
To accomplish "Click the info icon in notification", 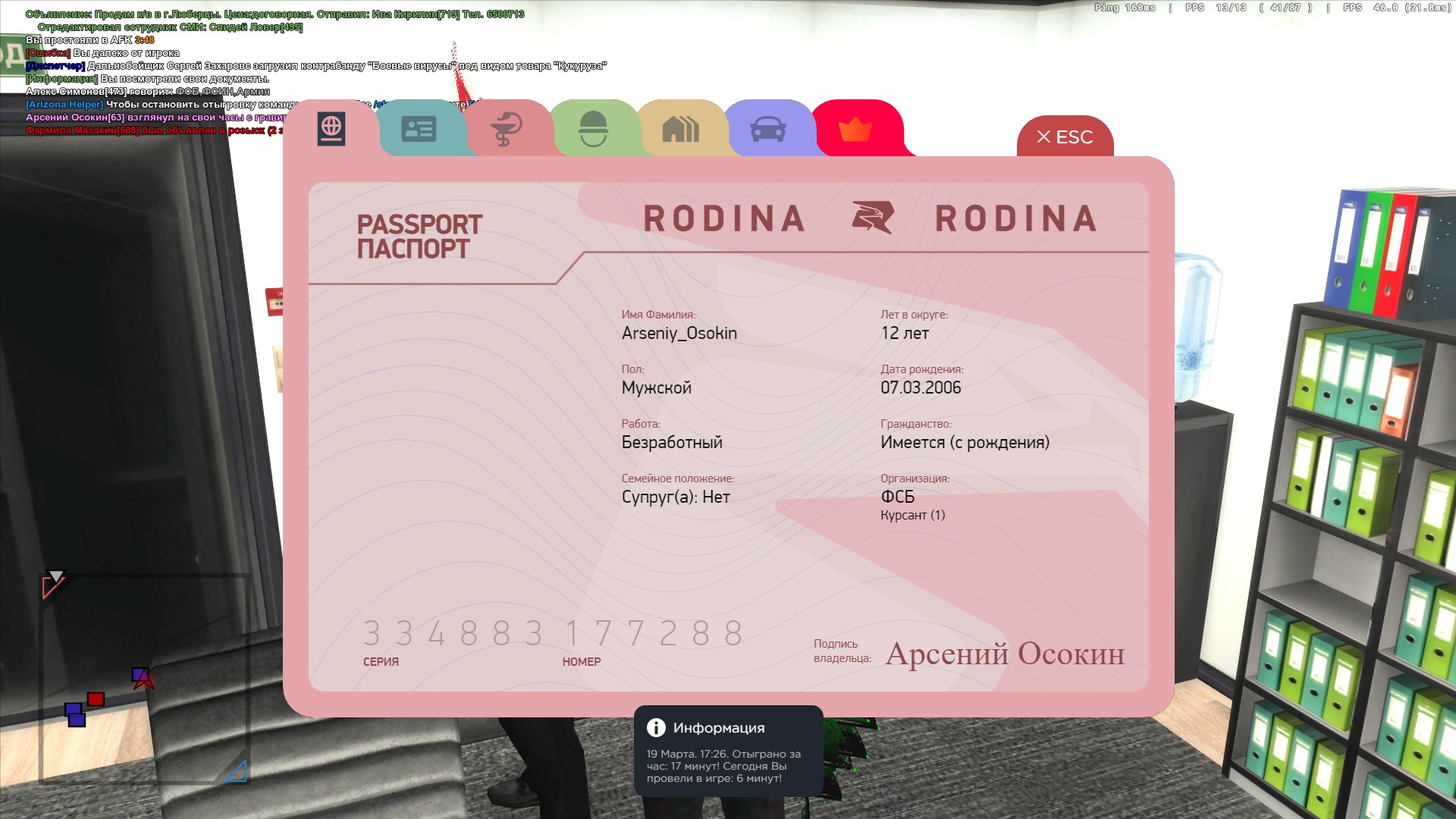I will (x=656, y=727).
